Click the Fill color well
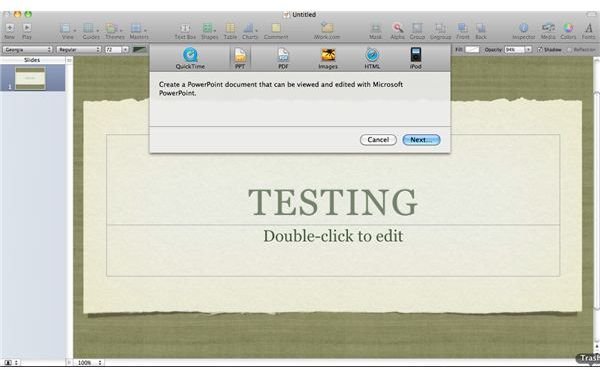The width and height of the screenshot is (600, 370). pos(472,50)
